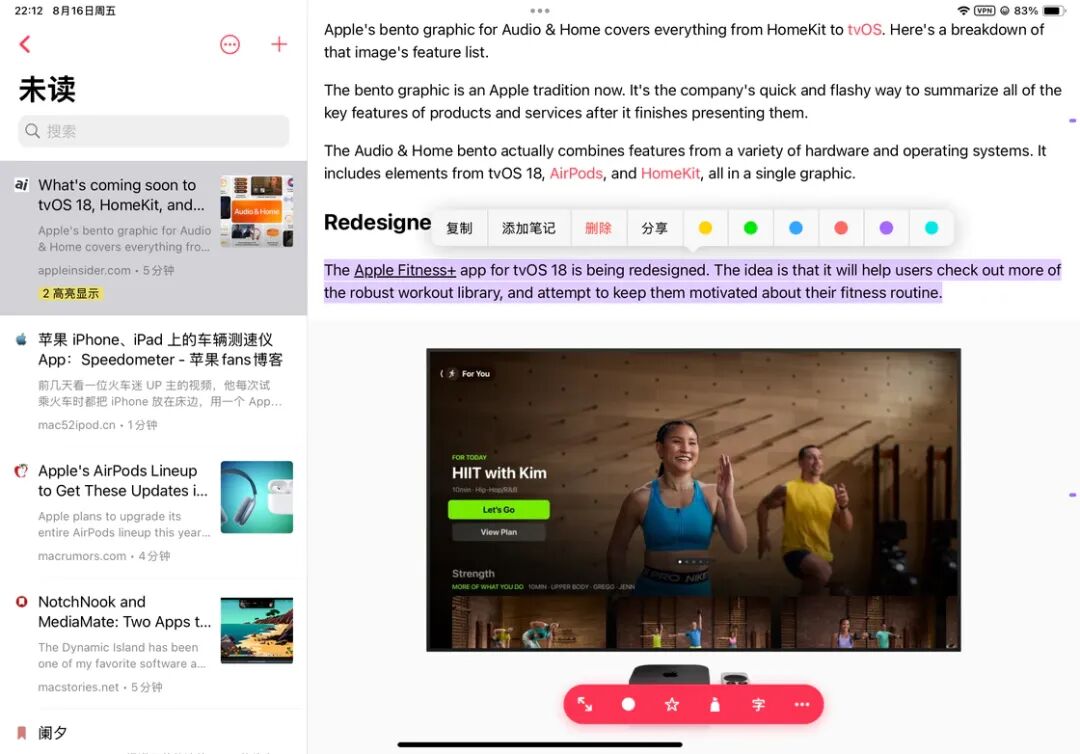Tap the multitasking three dots at top center
Image resolution: width=1080 pixels, height=754 pixels.
540,11
